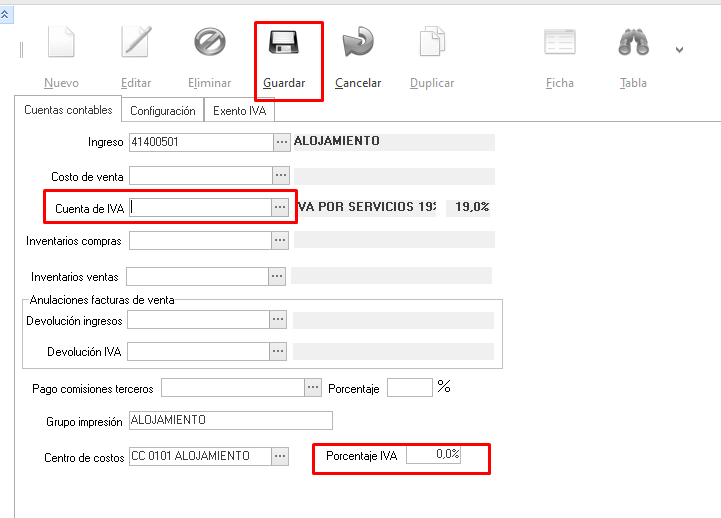Image resolution: width=721 pixels, height=518 pixels.
Task: Click the Editar pencil icon
Action: (135, 42)
